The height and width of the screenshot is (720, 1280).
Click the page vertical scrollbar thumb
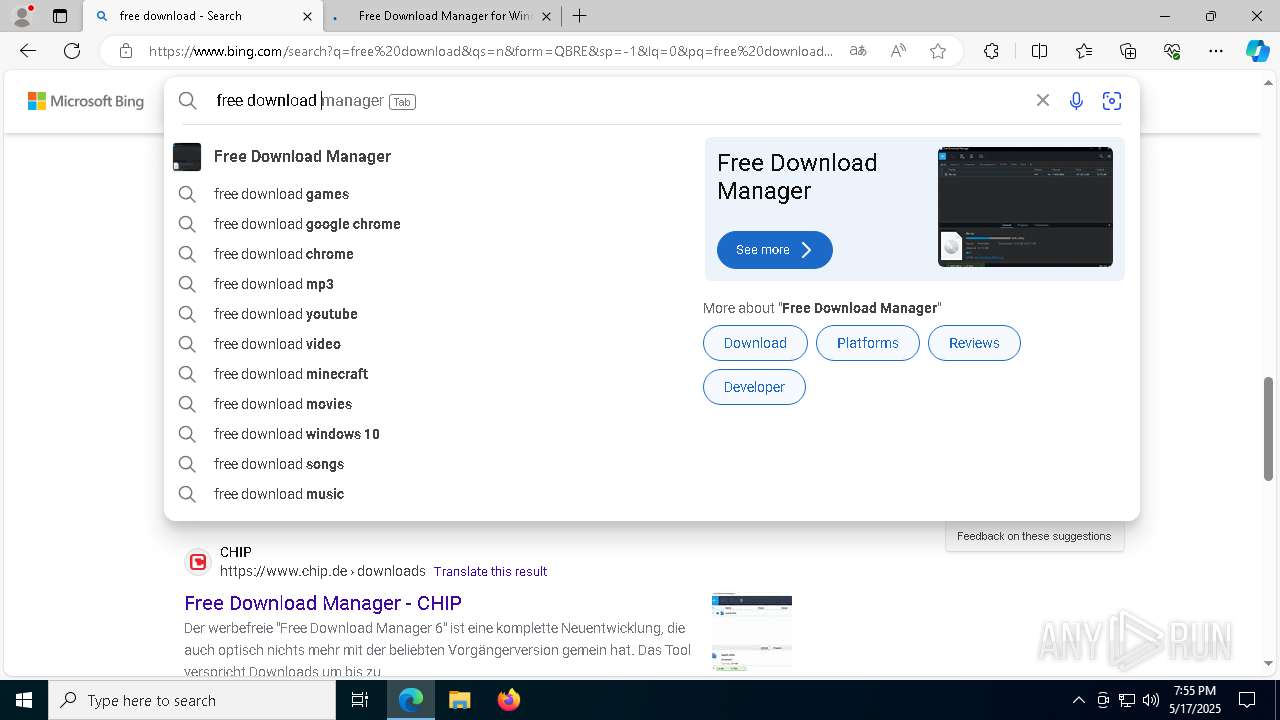1269,428
